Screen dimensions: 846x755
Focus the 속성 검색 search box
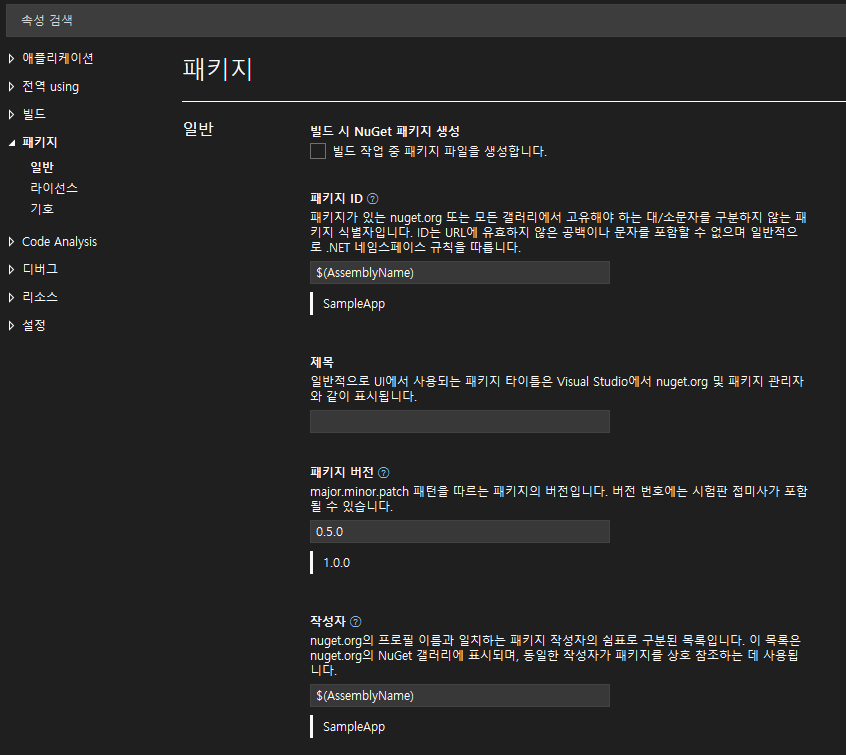[426, 21]
